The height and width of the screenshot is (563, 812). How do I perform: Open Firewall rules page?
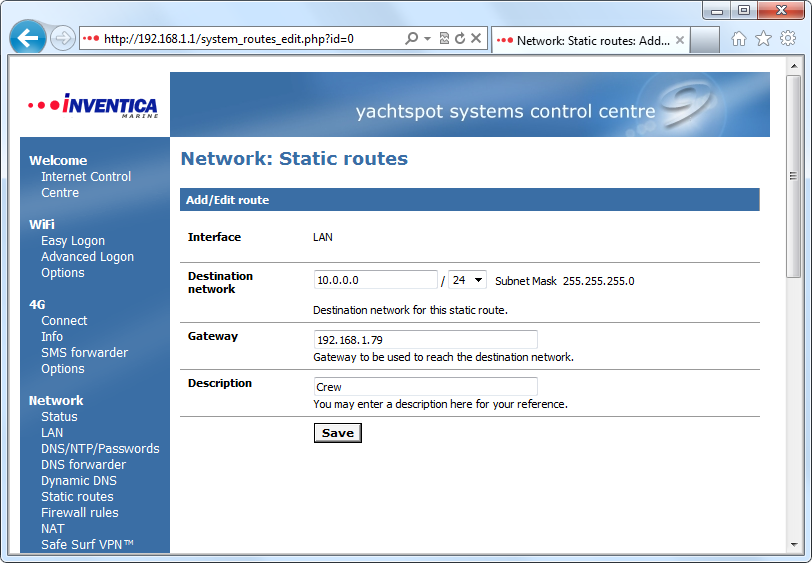pos(80,513)
